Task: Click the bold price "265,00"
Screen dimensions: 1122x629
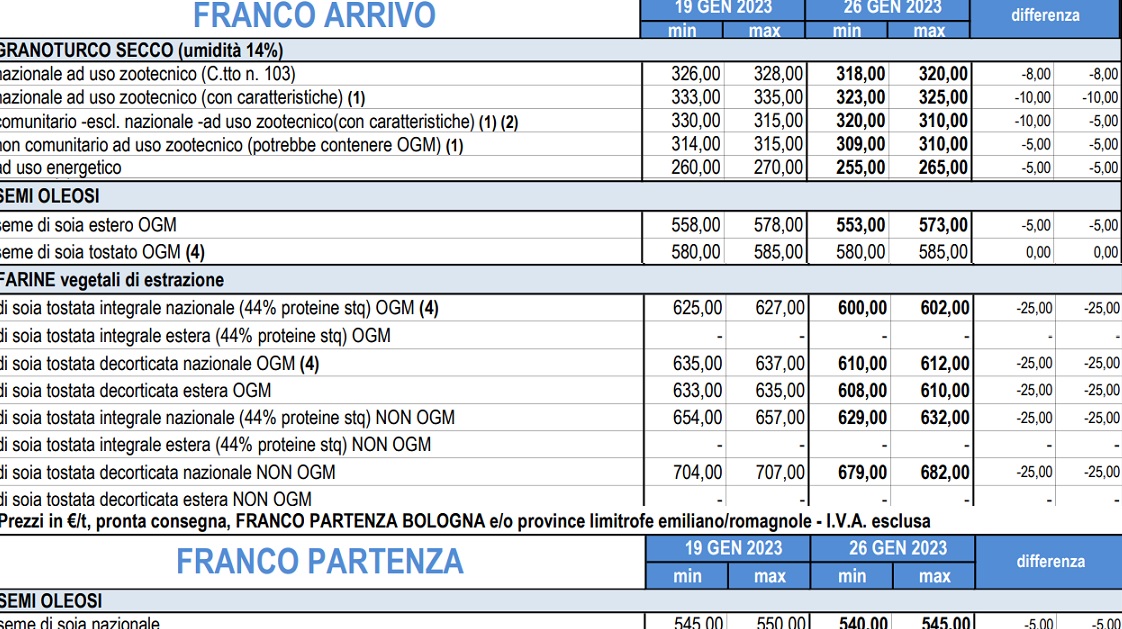Action: [x=944, y=167]
